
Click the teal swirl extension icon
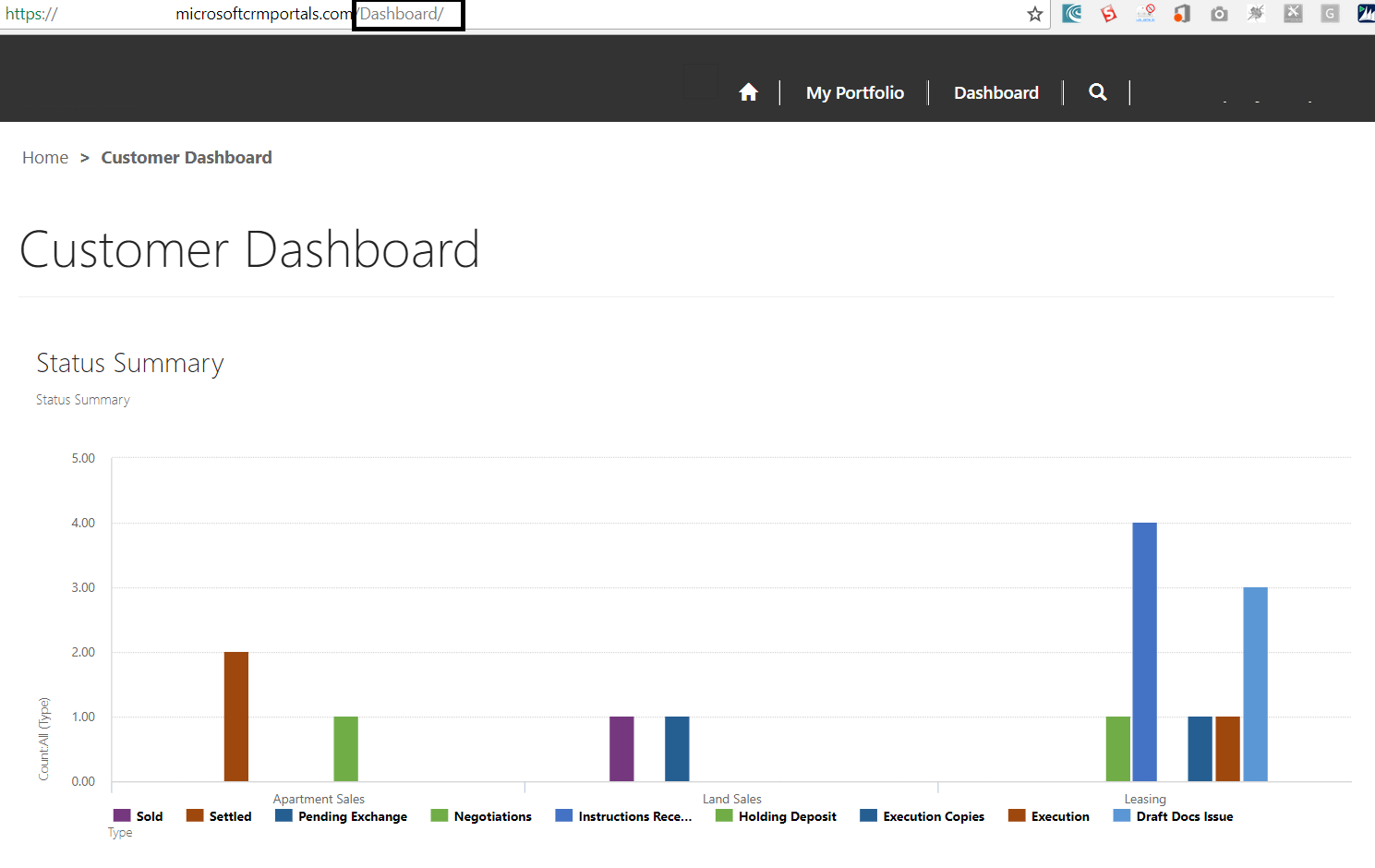point(1072,14)
